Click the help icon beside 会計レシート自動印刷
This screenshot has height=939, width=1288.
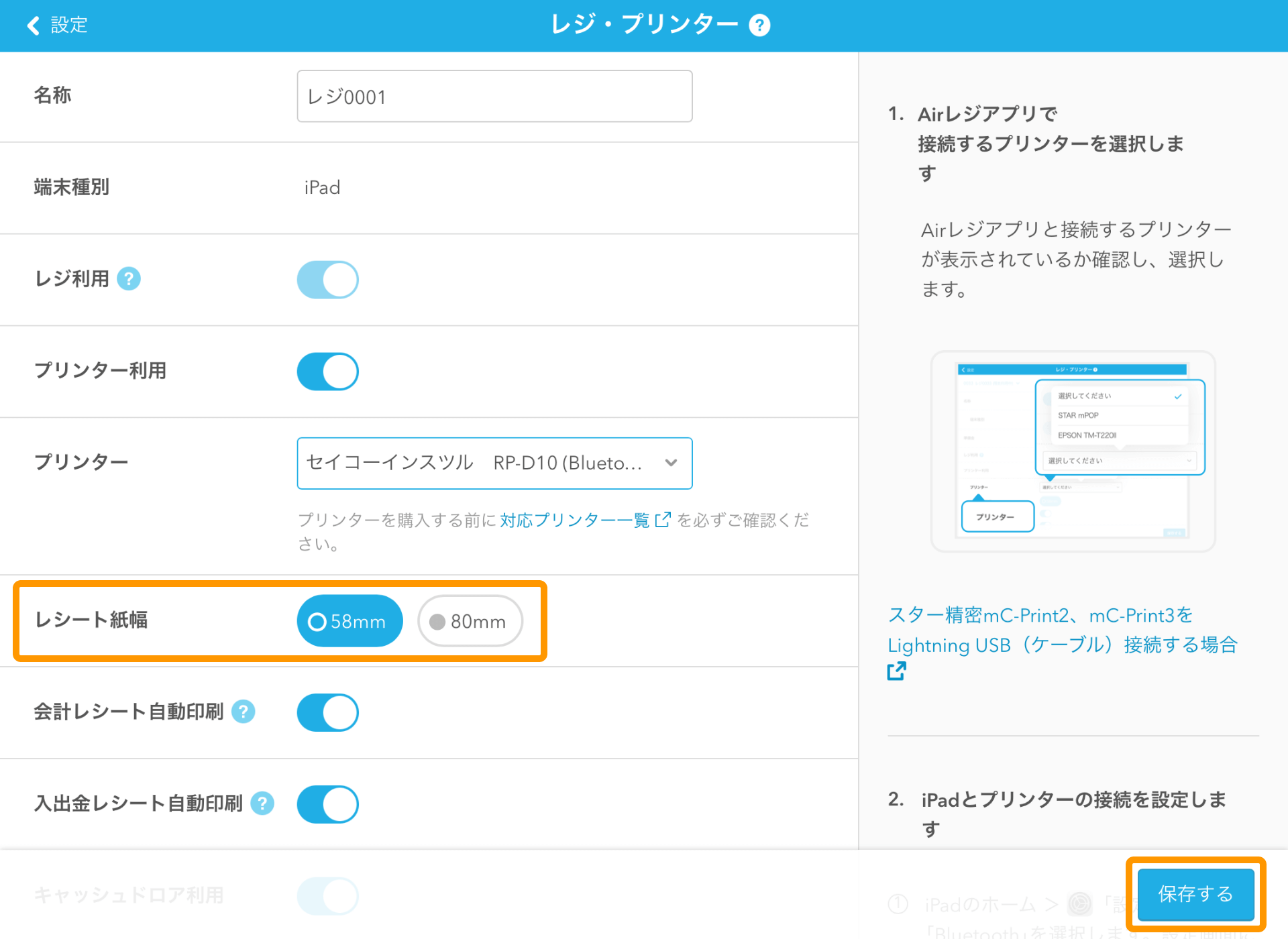pos(244,712)
